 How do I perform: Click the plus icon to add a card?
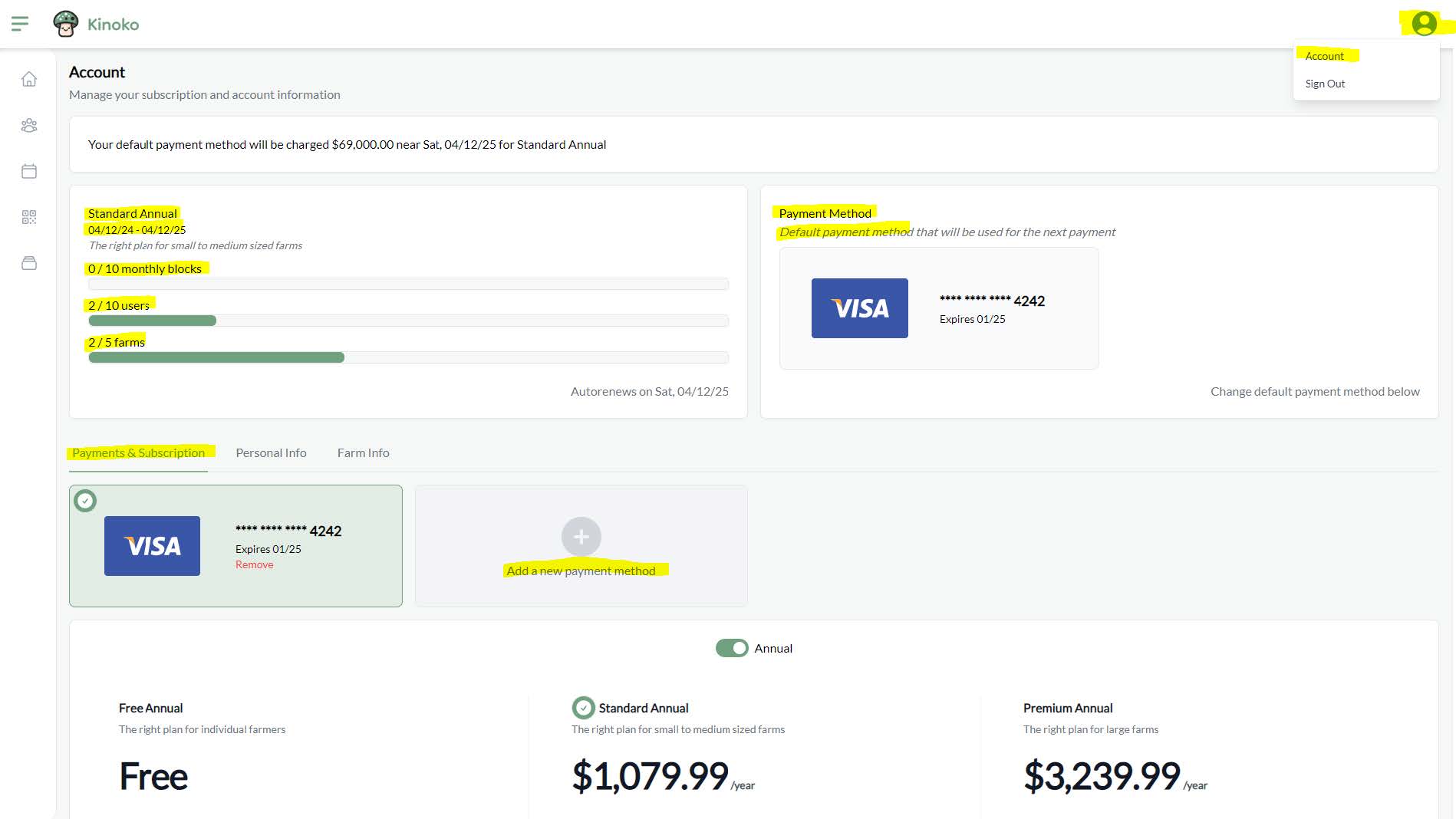[x=581, y=537]
